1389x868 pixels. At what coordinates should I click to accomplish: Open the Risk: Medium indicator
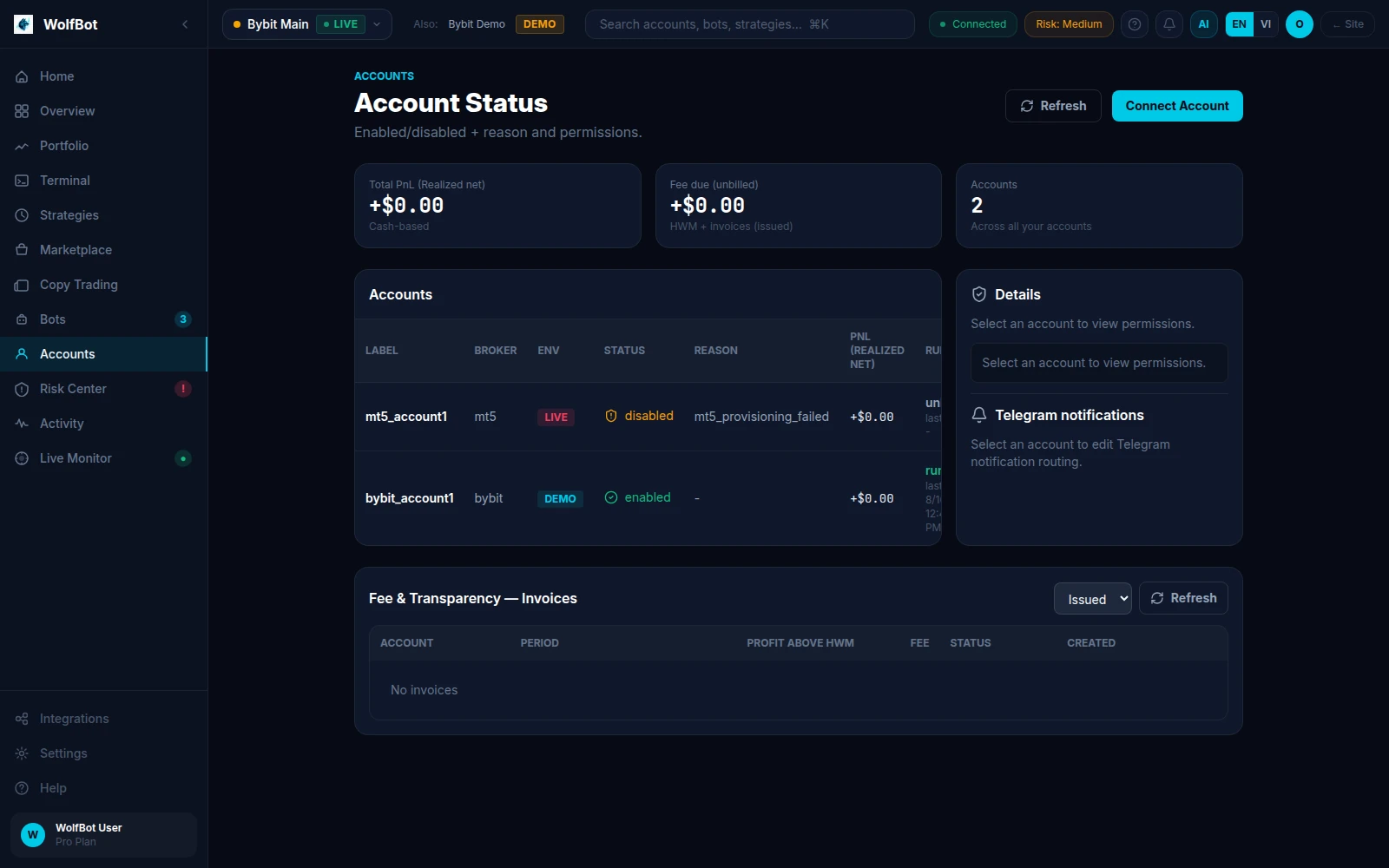[1069, 24]
